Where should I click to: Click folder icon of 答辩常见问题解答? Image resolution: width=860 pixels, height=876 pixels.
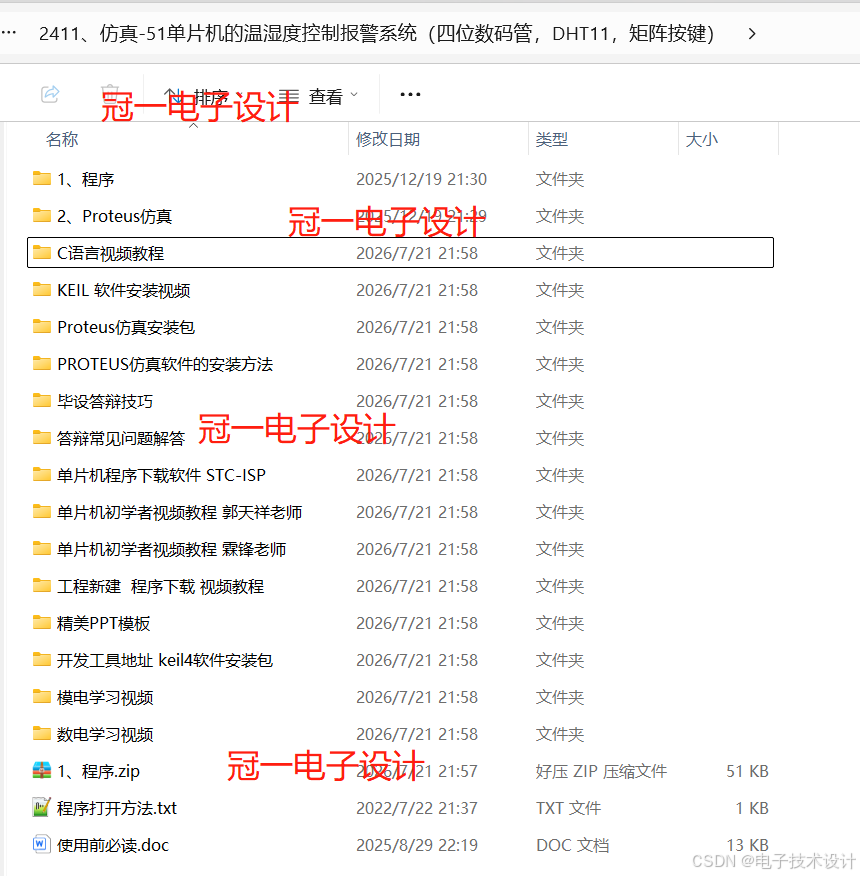tap(42, 437)
